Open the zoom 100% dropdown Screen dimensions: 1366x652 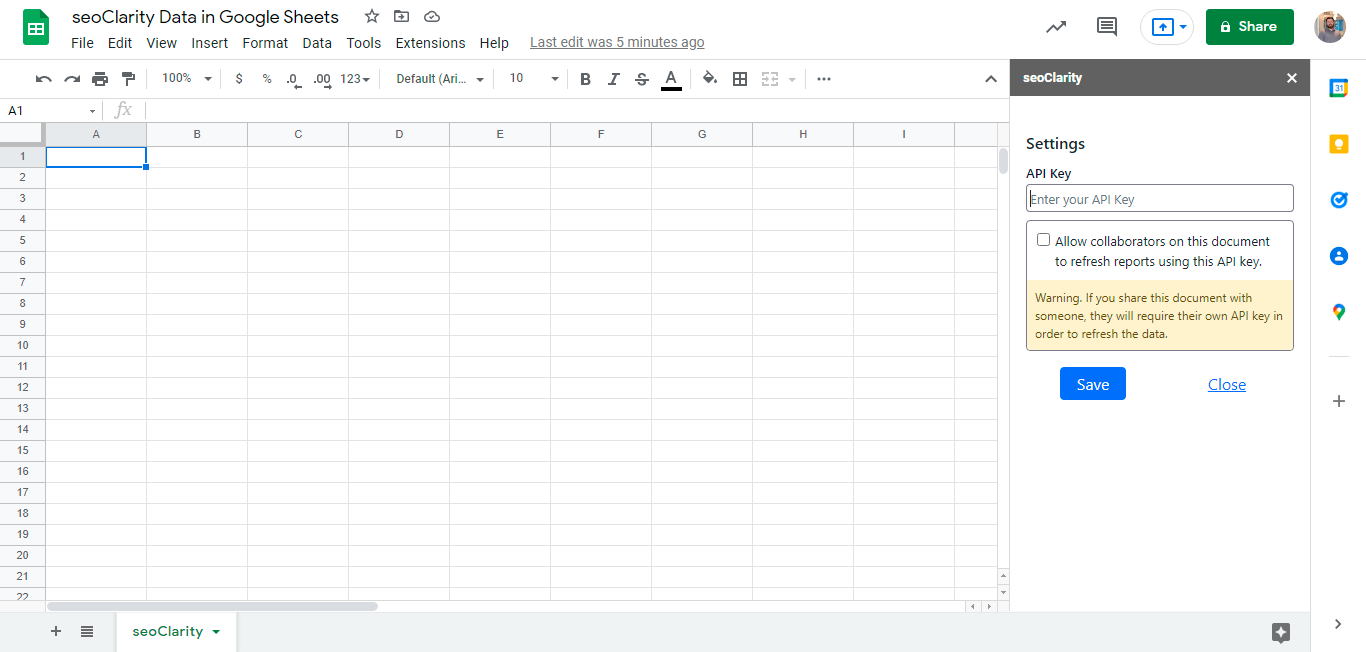tap(187, 79)
